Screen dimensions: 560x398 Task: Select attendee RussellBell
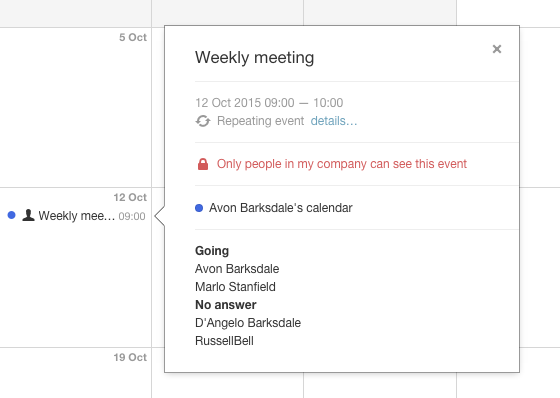click(224, 341)
